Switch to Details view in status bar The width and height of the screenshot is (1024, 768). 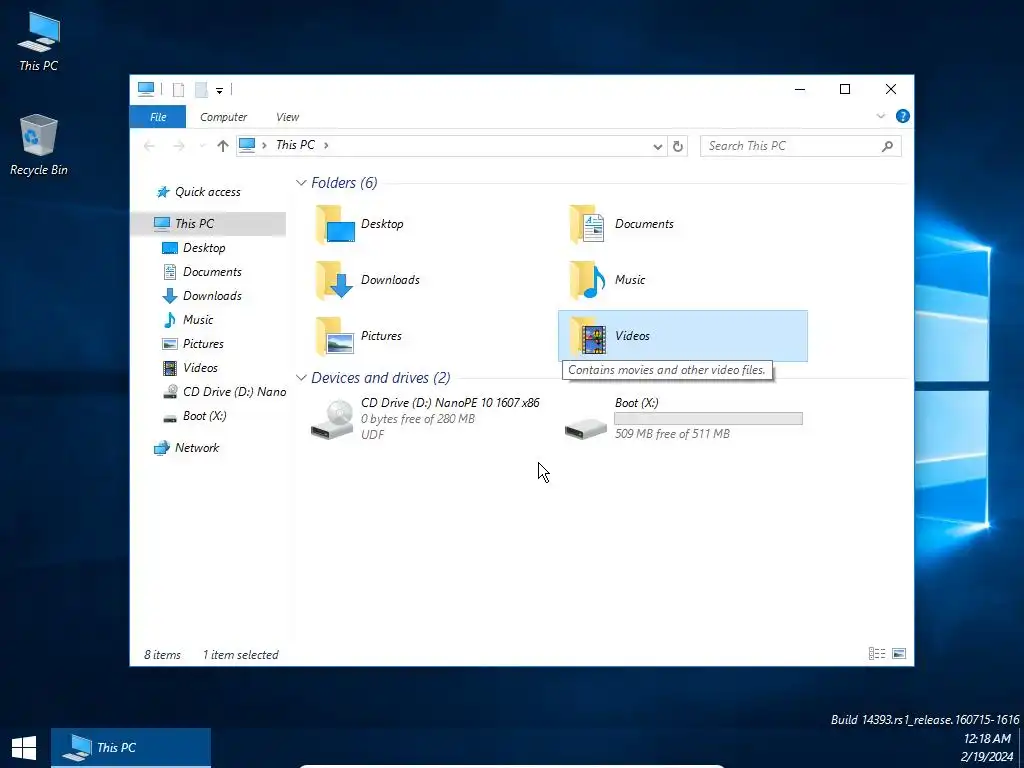(x=877, y=653)
